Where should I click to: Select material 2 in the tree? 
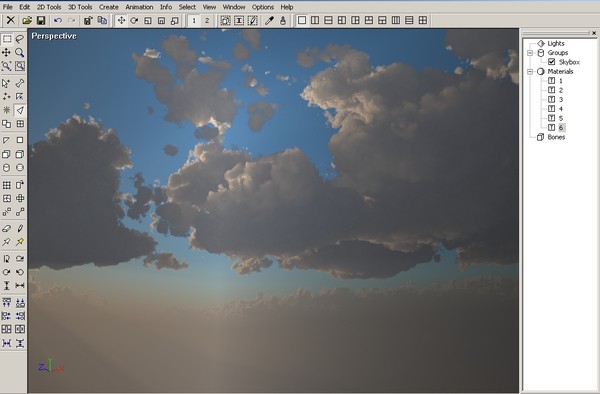(561, 90)
